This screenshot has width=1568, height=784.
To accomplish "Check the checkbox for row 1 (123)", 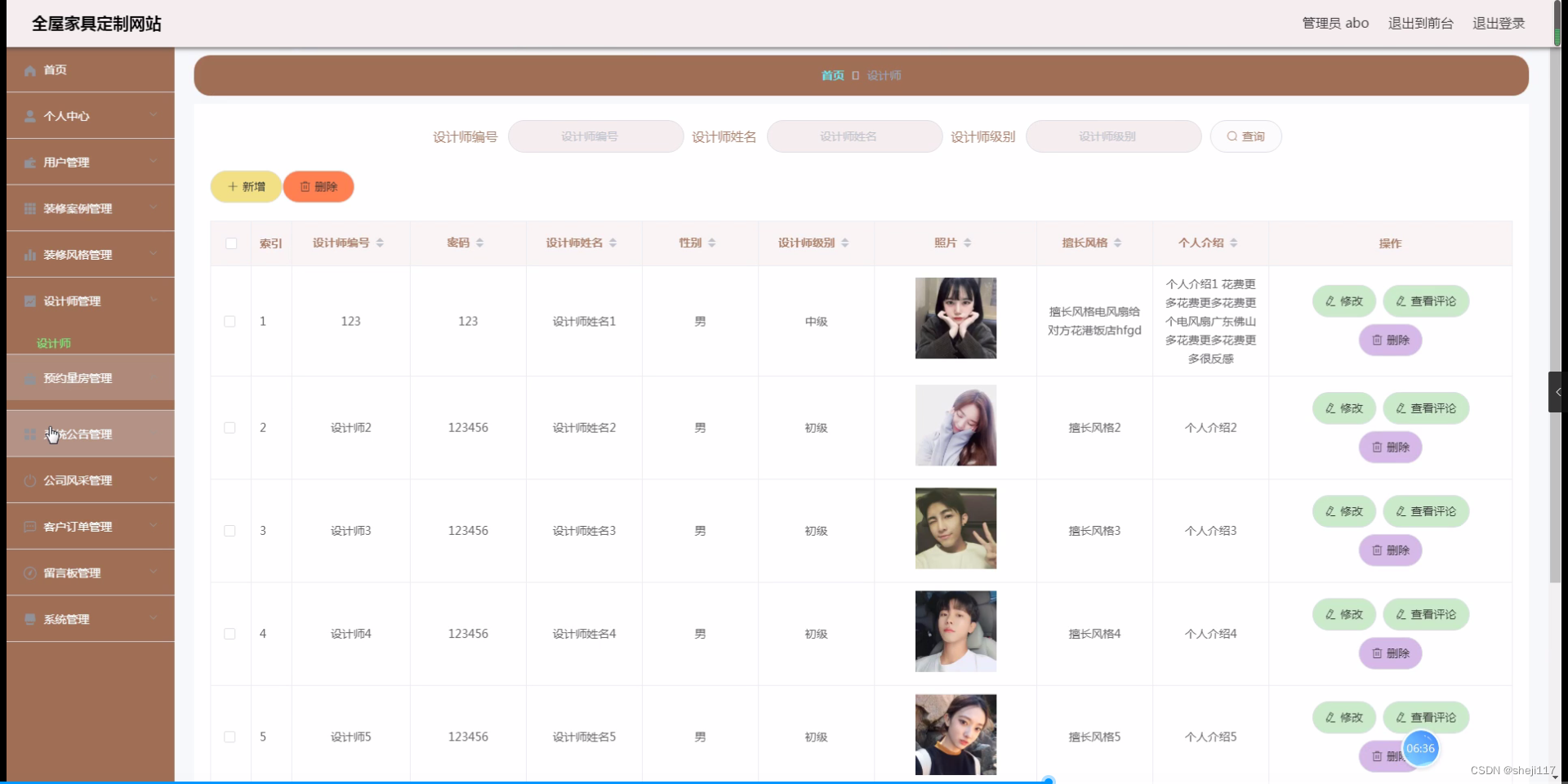I will click(230, 322).
